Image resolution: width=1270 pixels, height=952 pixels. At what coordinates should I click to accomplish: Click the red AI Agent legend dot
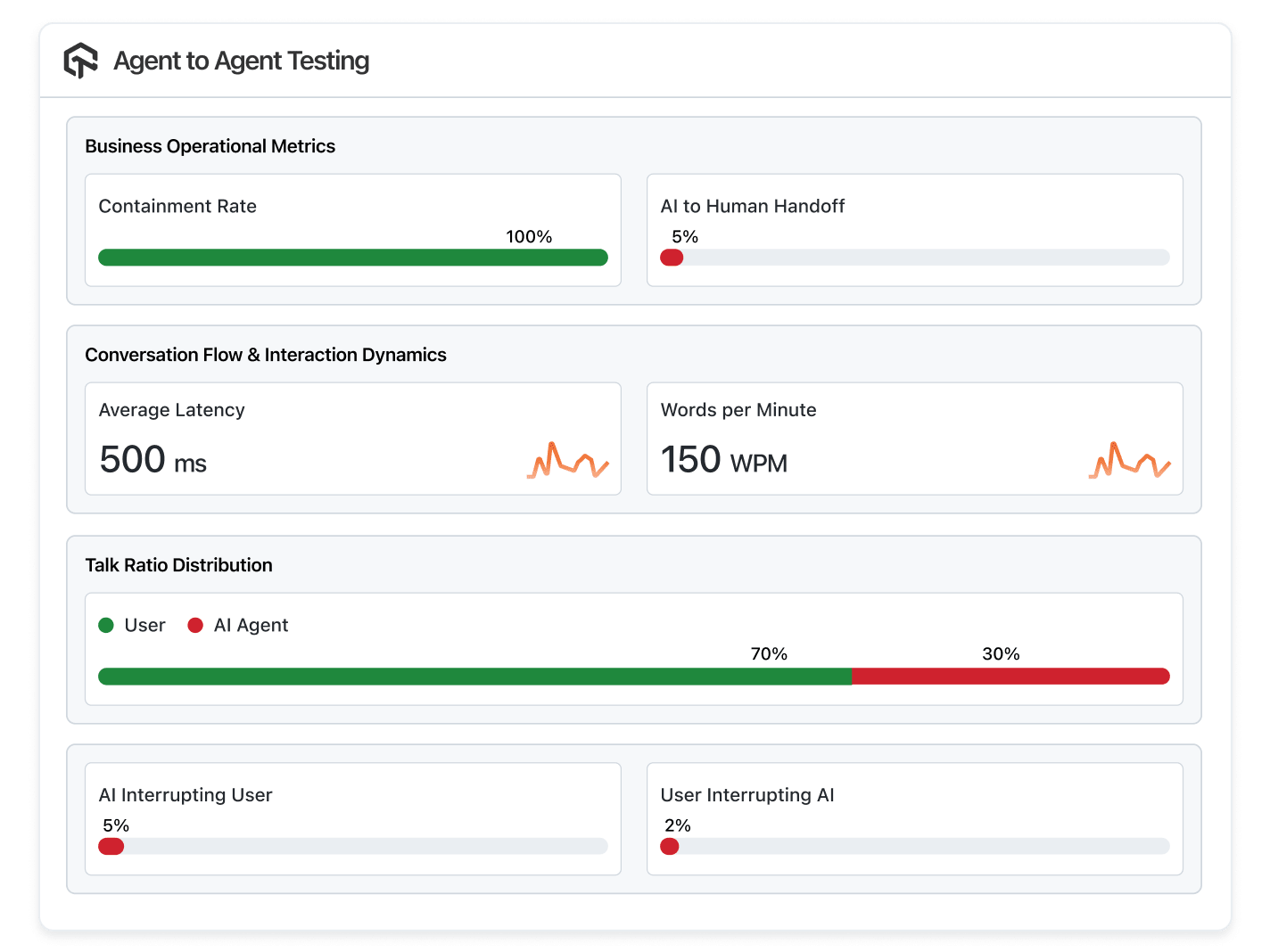pos(195,625)
